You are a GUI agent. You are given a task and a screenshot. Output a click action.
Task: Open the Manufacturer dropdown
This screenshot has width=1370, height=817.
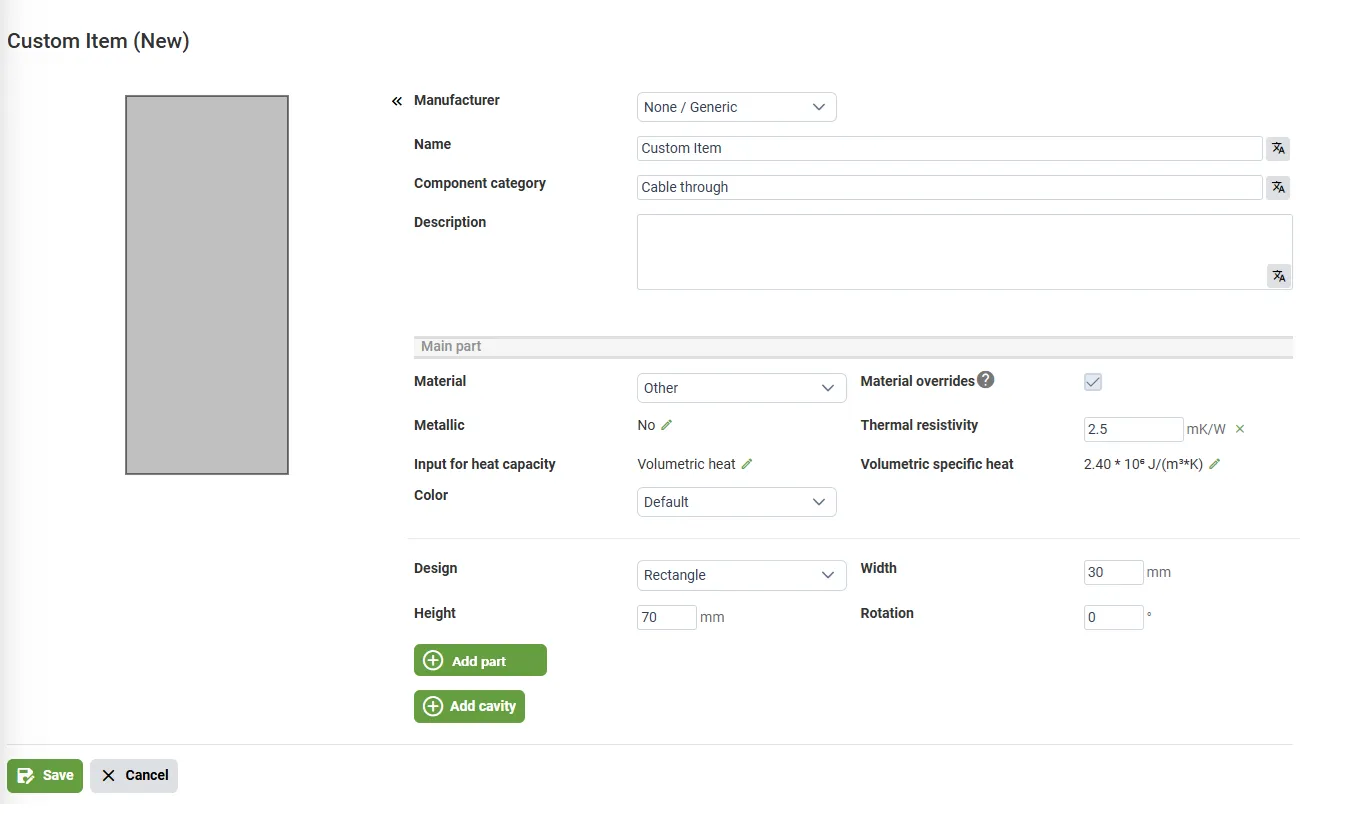(x=736, y=107)
